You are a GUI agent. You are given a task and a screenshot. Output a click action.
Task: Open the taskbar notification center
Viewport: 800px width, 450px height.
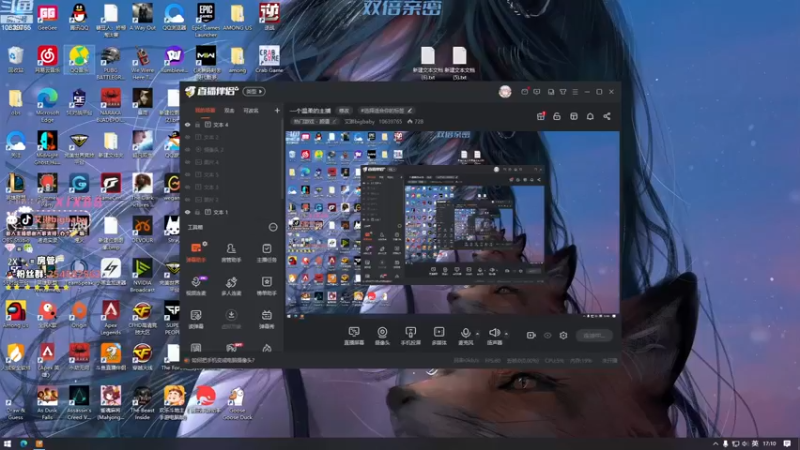click(788, 444)
